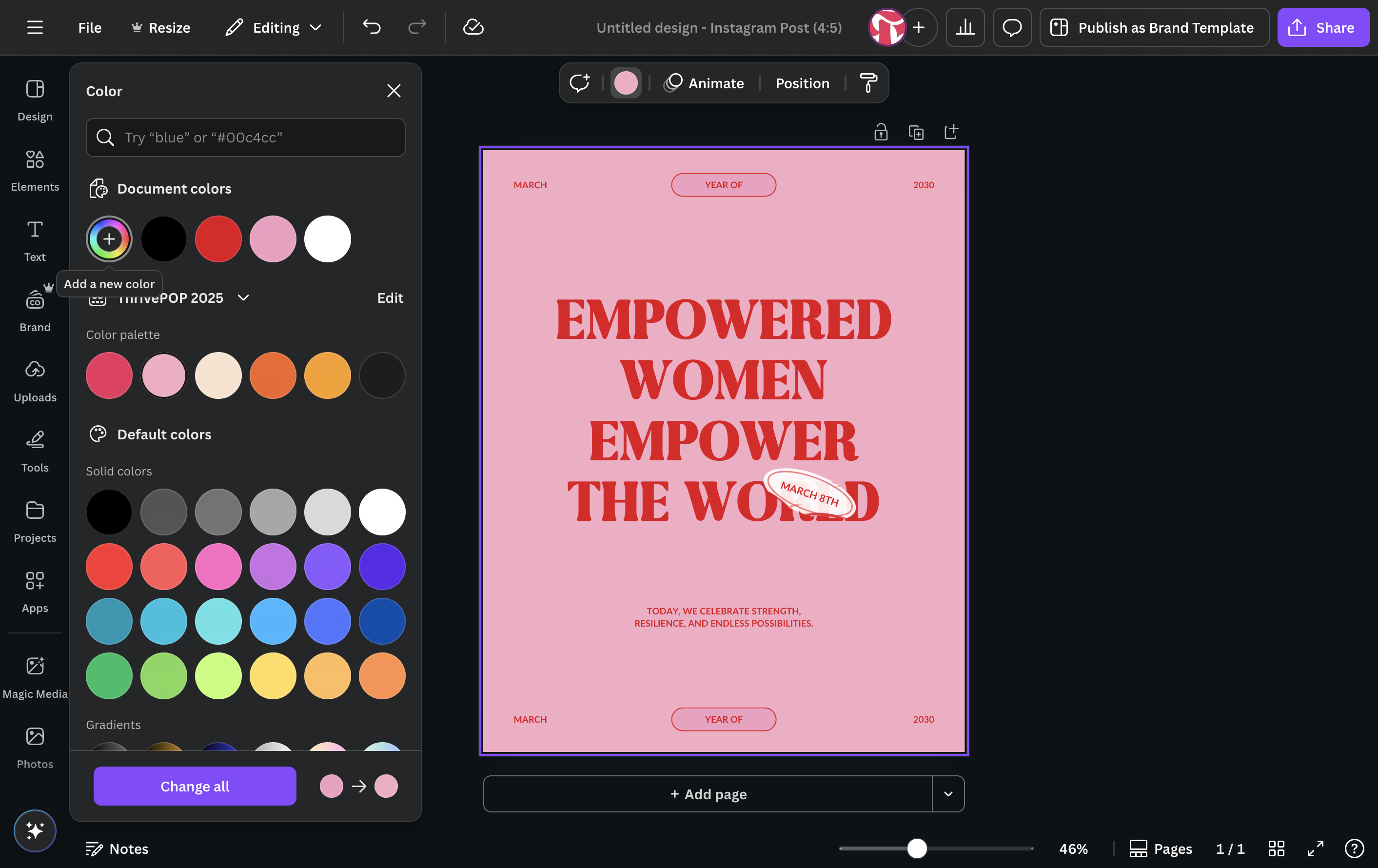Click Edit next to brand kit
1378x868 pixels.
point(390,297)
